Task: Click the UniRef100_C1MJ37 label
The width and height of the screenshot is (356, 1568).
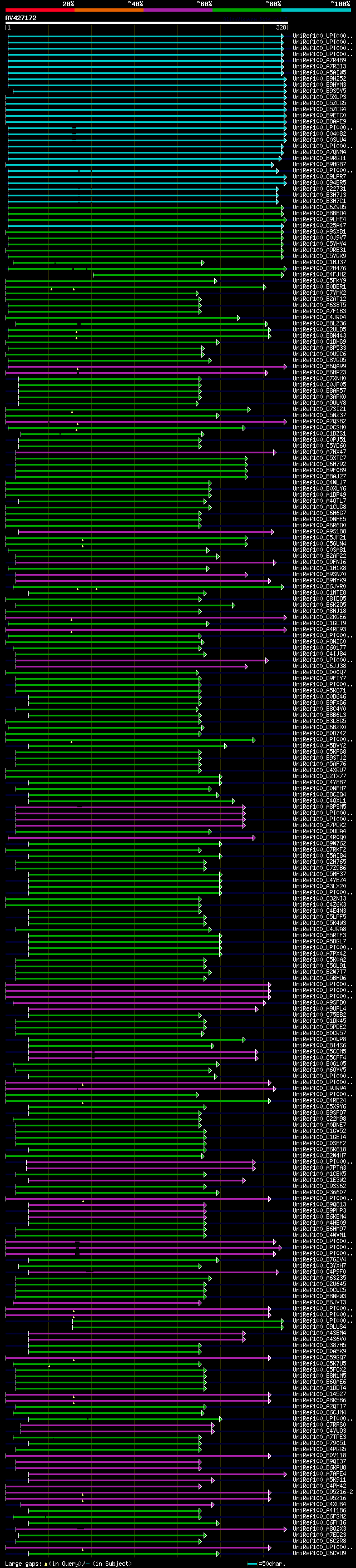Action: pos(319,263)
